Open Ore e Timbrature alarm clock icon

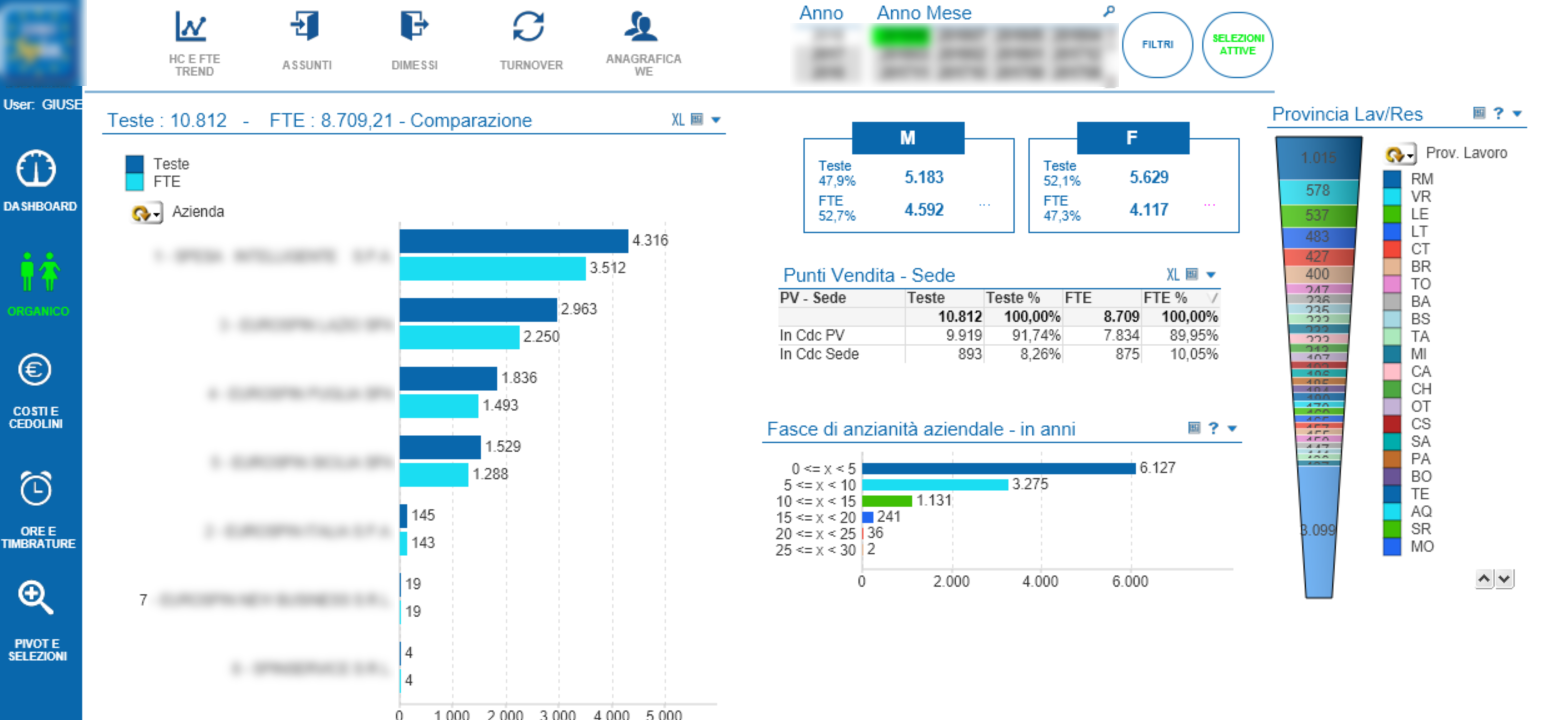pos(36,487)
